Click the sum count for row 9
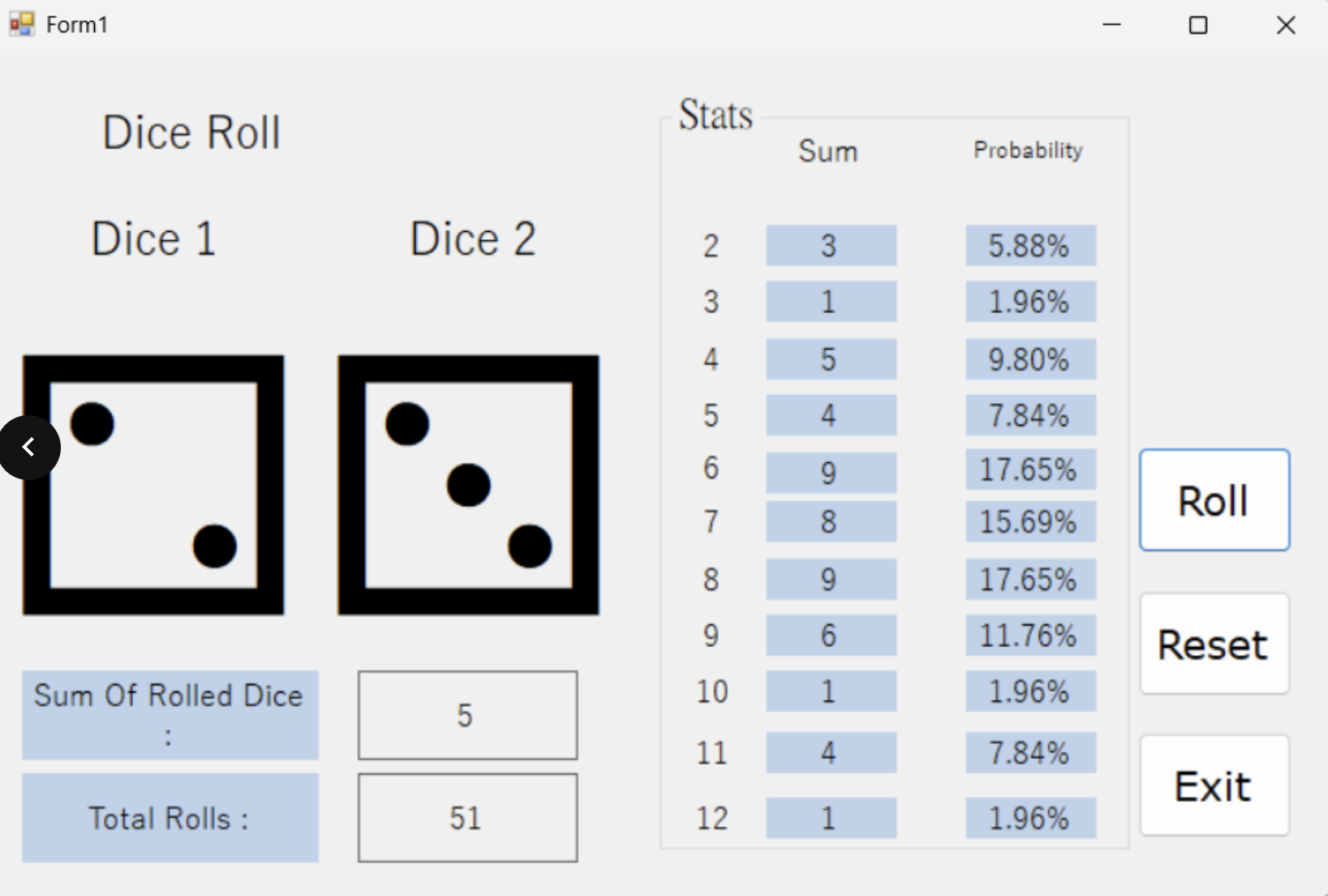Image resolution: width=1328 pixels, height=896 pixels. click(x=831, y=635)
